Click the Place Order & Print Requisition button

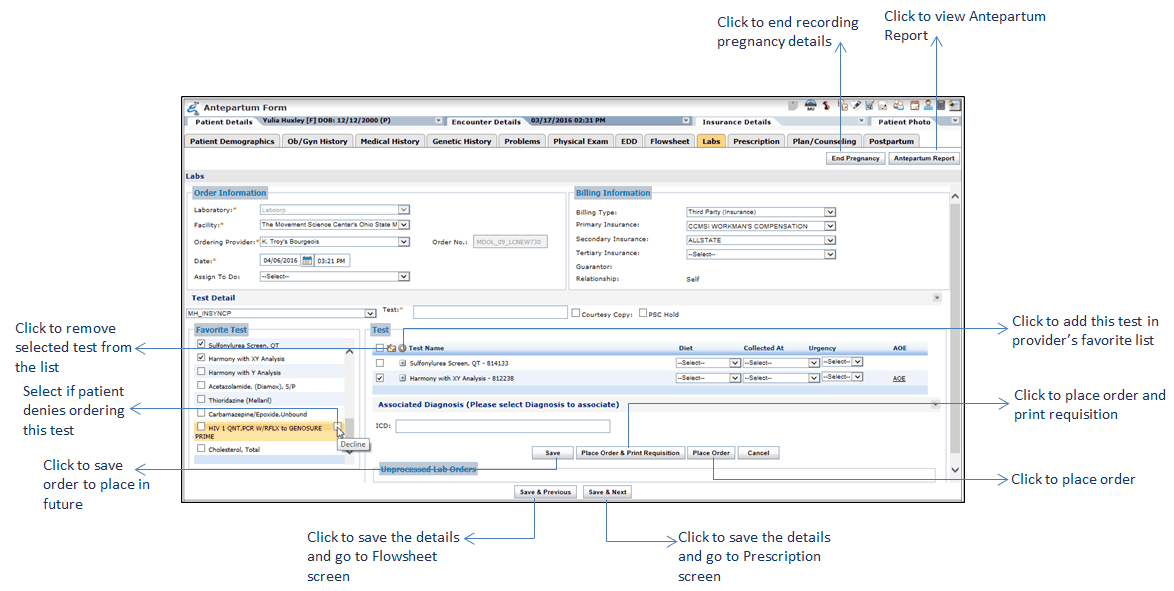[631, 452]
